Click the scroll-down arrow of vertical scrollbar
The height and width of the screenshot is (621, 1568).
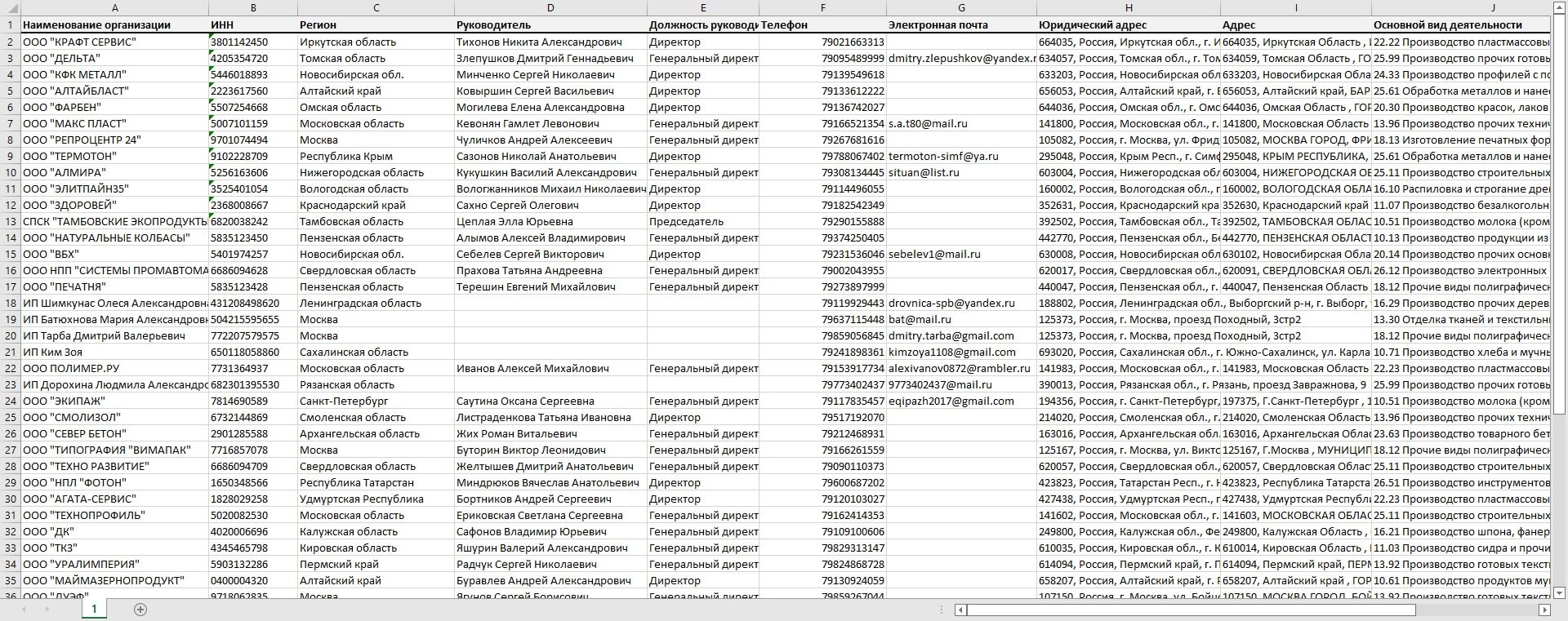(x=1559, y=592)
